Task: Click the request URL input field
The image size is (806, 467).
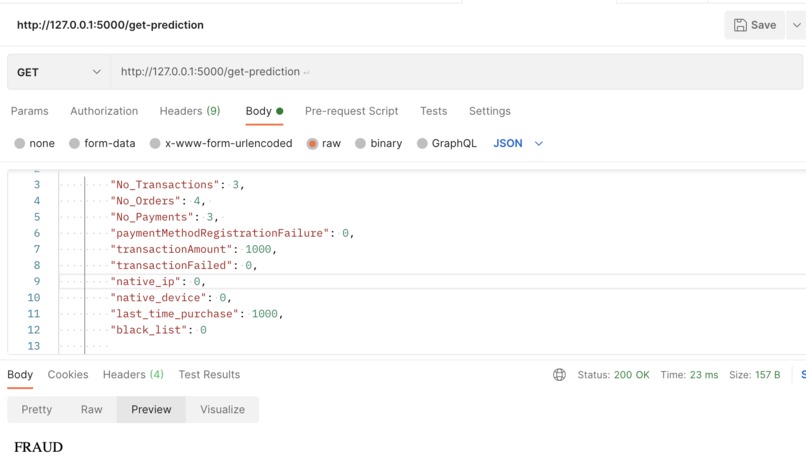Action: coord(456,72)
